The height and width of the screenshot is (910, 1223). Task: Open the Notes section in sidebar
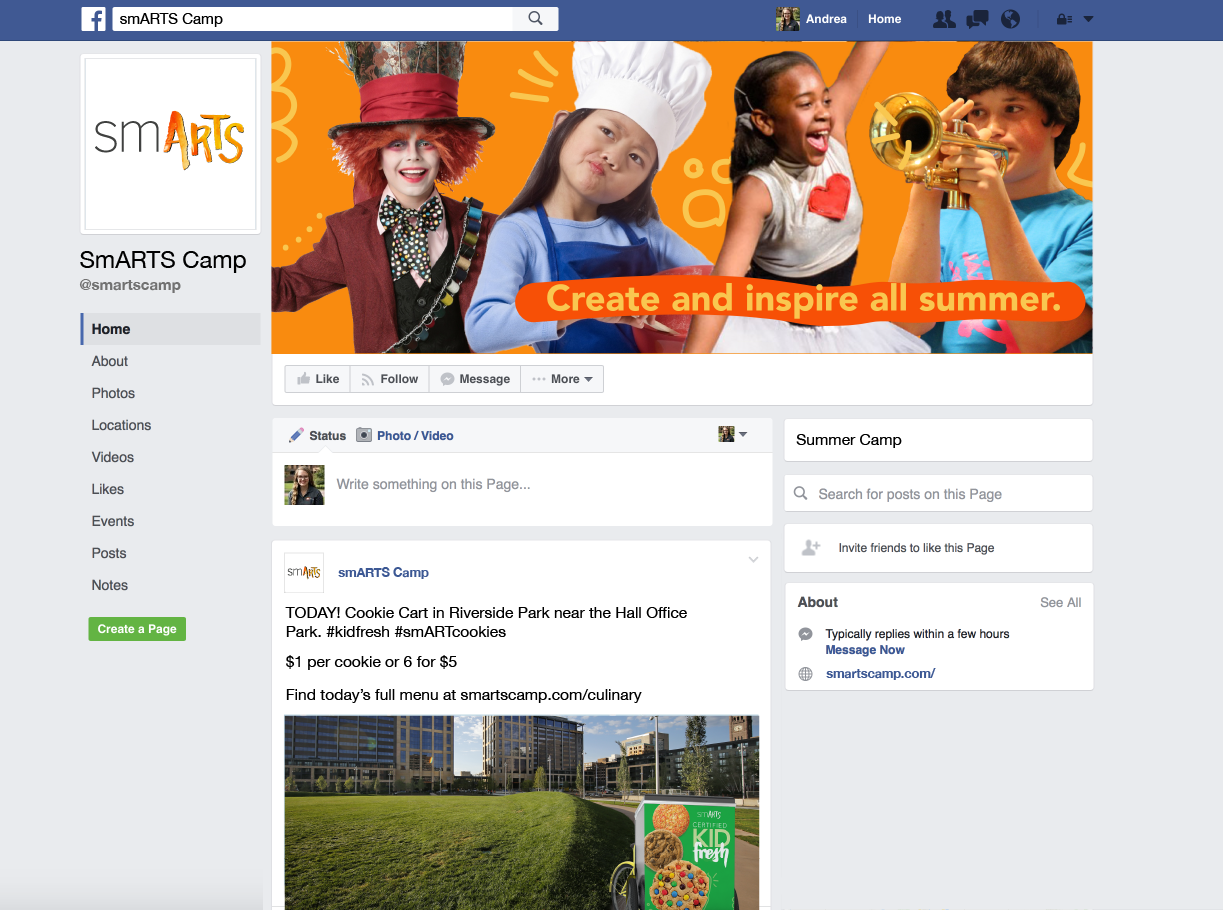(110, 585)
